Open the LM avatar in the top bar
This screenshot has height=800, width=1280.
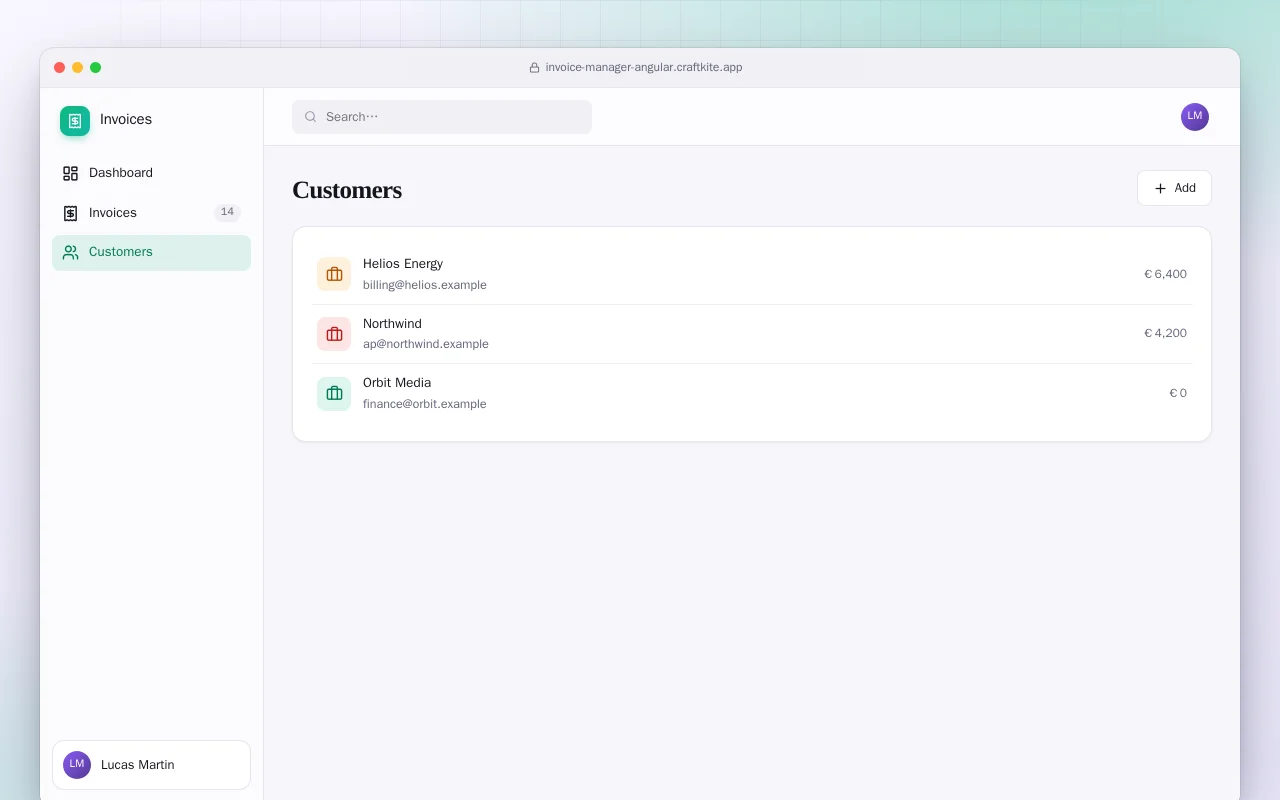(1195, 117)
